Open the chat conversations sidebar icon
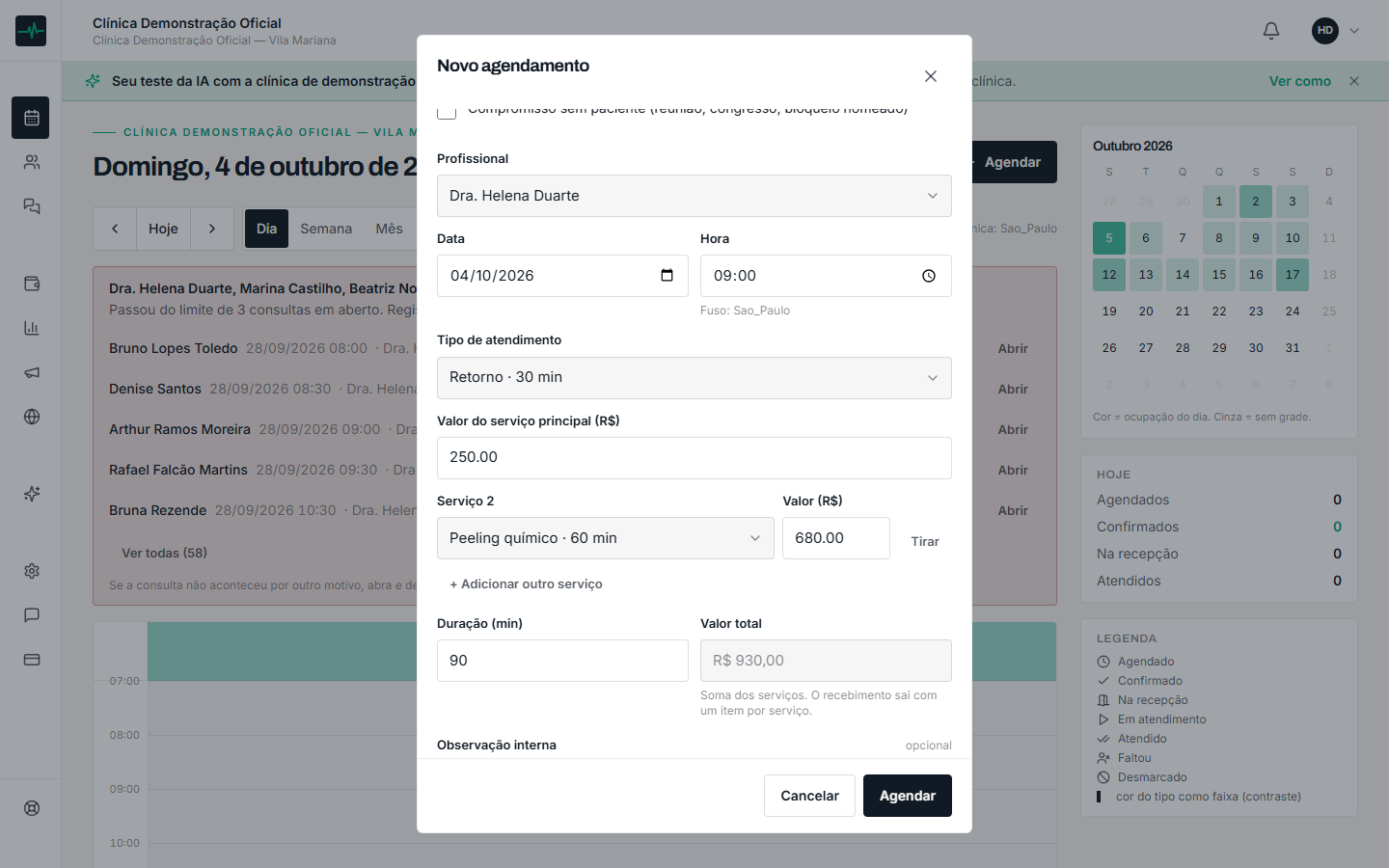 click(32, 206)
